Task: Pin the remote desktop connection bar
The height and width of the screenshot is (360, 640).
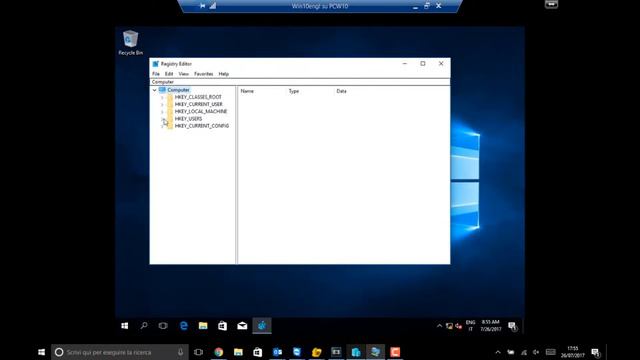Action: (202, 6)
